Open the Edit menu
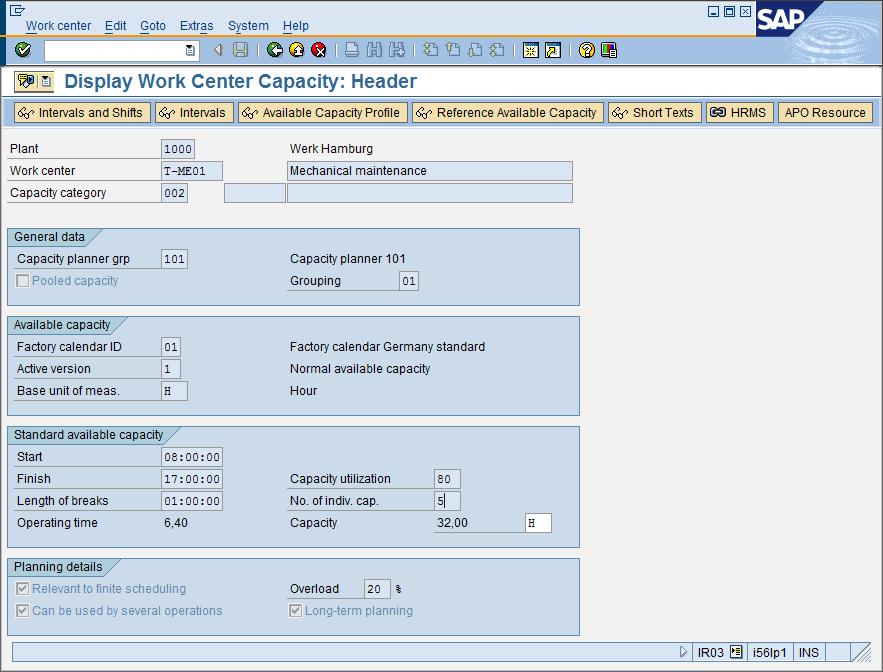This screenshot has width=883, height=672. click(x=115, y=26)
